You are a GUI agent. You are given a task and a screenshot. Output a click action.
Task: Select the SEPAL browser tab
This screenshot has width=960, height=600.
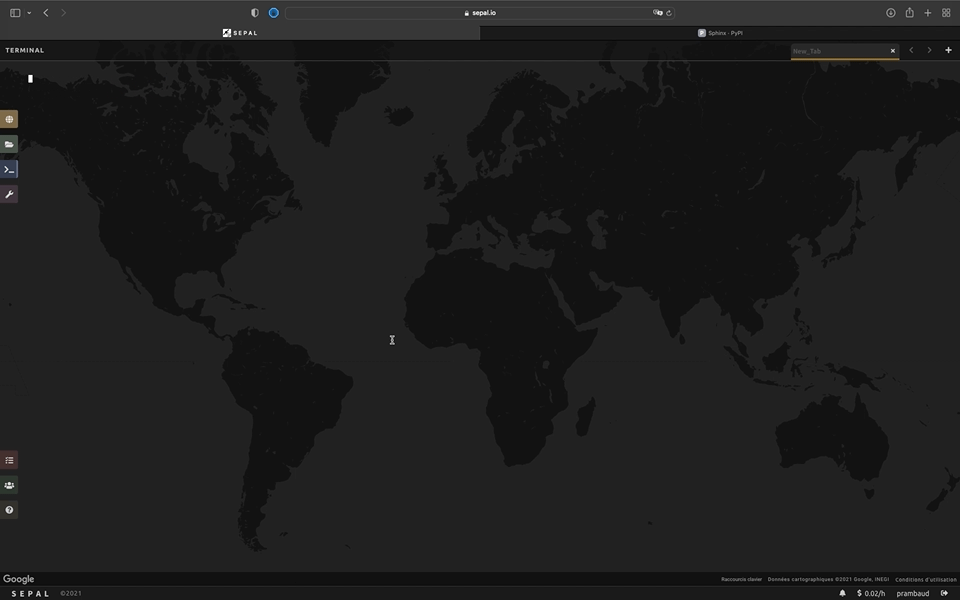[x=240, y=33]
